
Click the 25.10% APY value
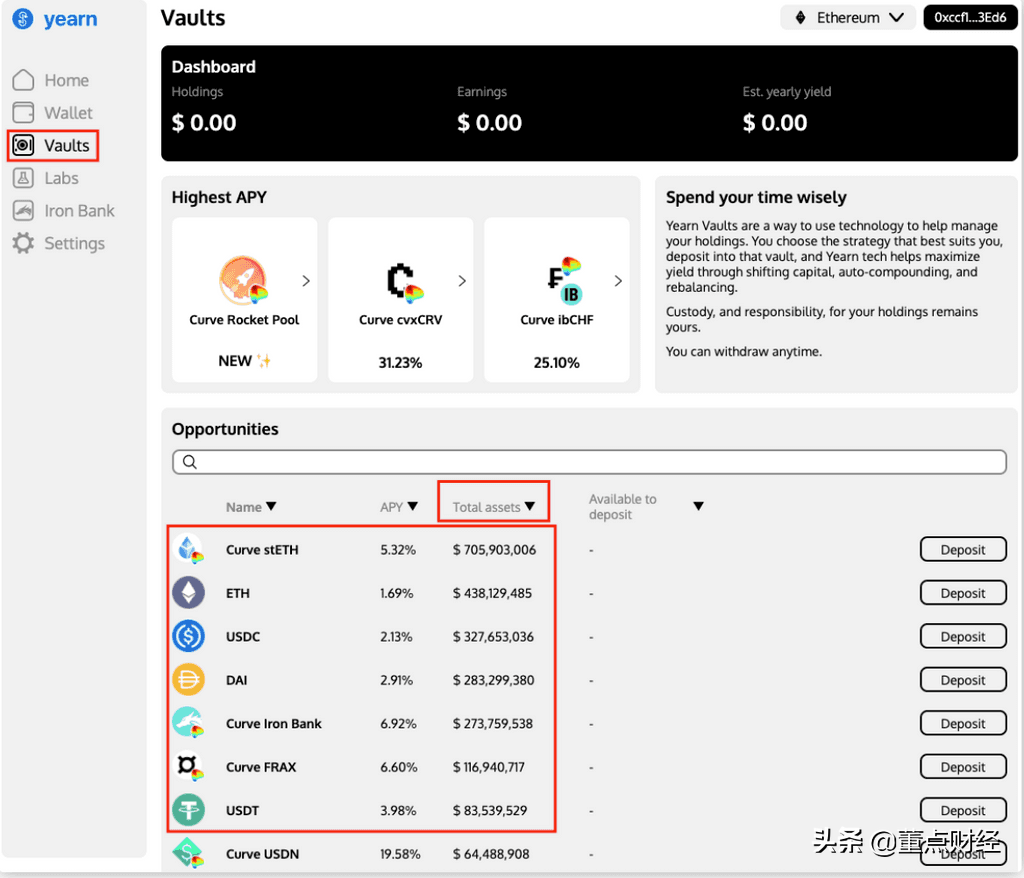[556, 363]
